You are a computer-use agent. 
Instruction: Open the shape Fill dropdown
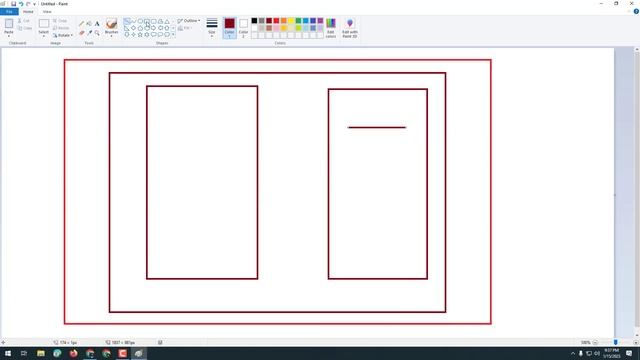pyautogui.click(x=184, y=28)
